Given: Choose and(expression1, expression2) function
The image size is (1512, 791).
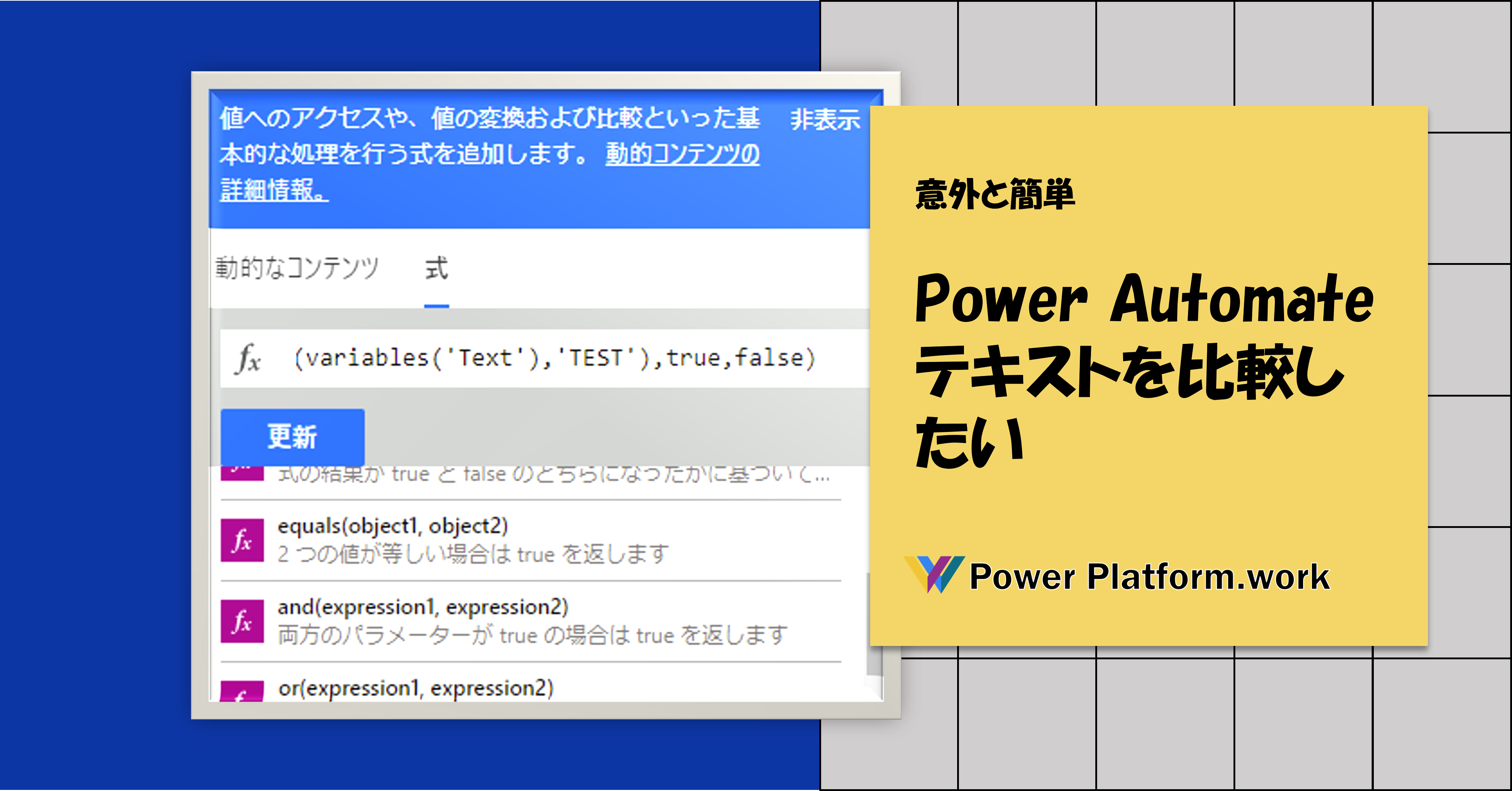Looking at the screenshot, I should coord(423,607).
